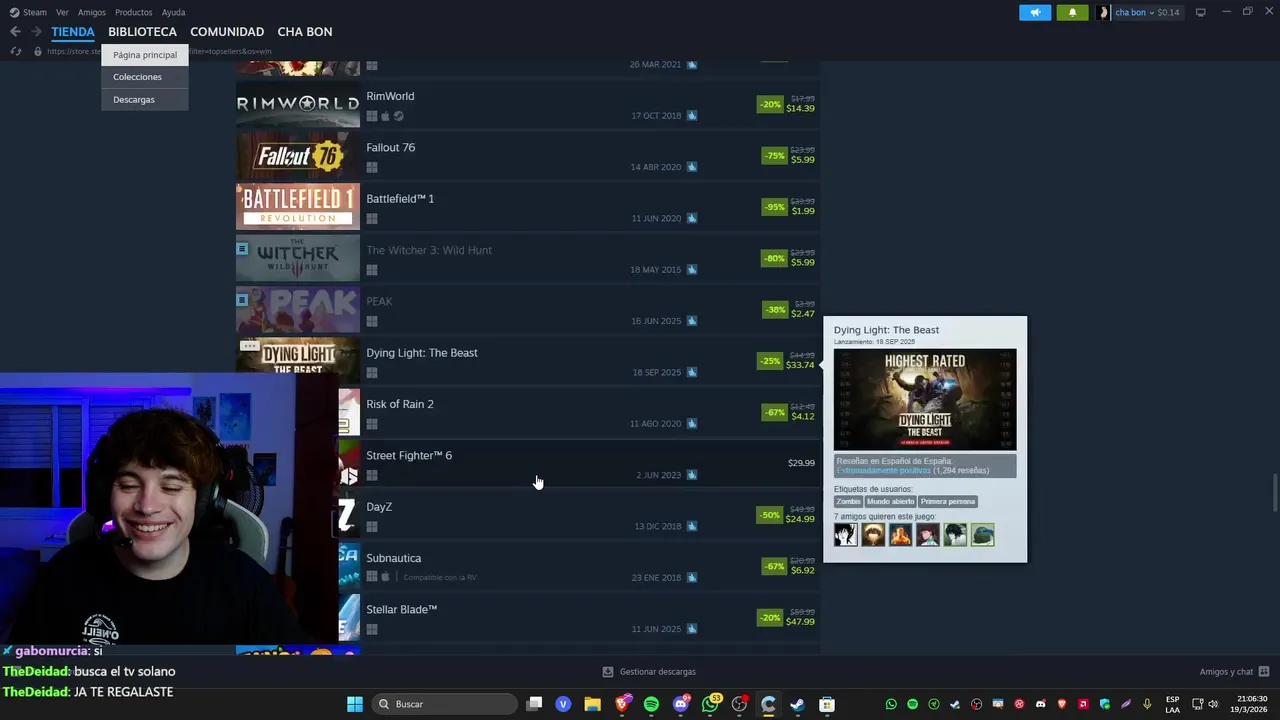Open the Ver menu

[x=62, y=12]
